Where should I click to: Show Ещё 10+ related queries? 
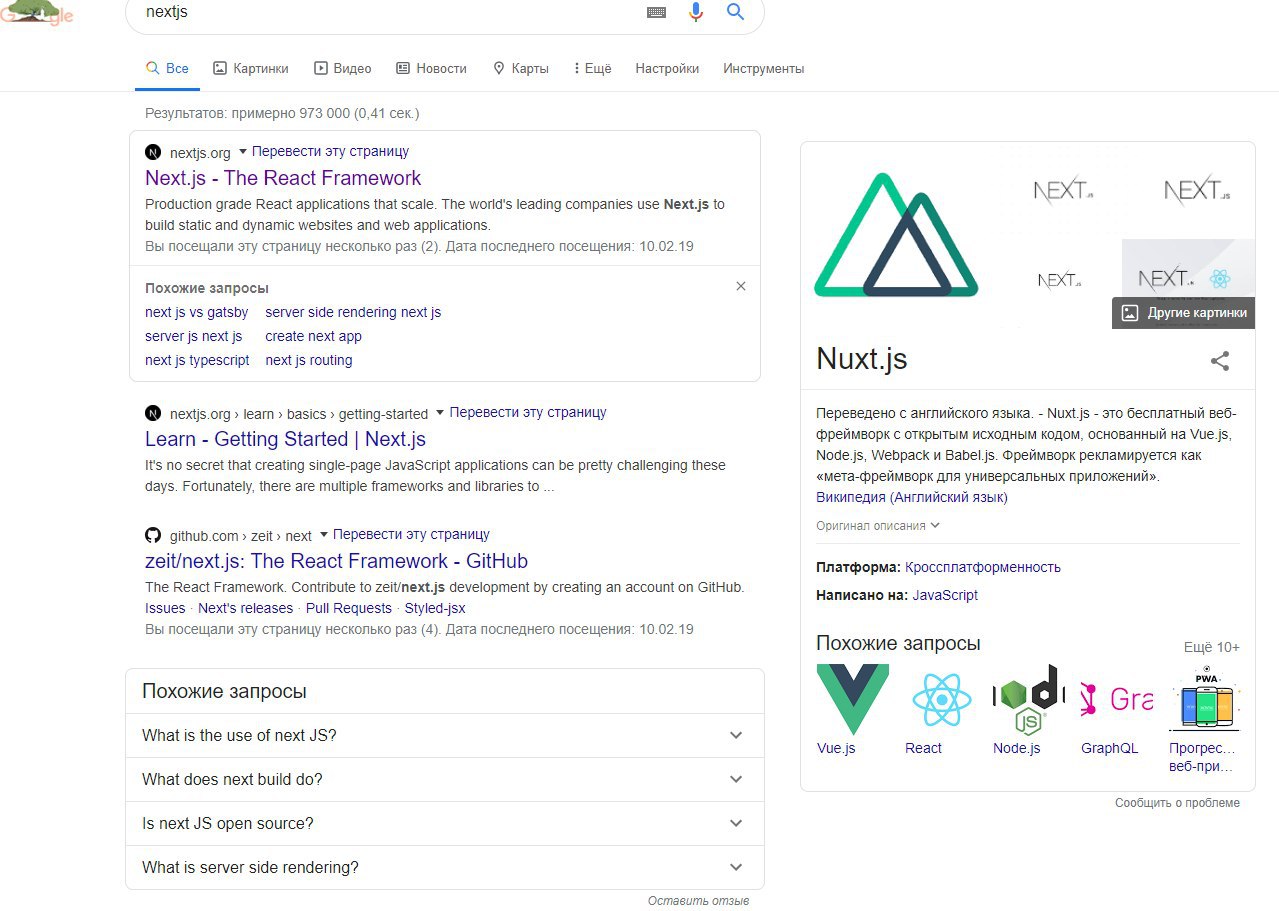point(1211,647)
